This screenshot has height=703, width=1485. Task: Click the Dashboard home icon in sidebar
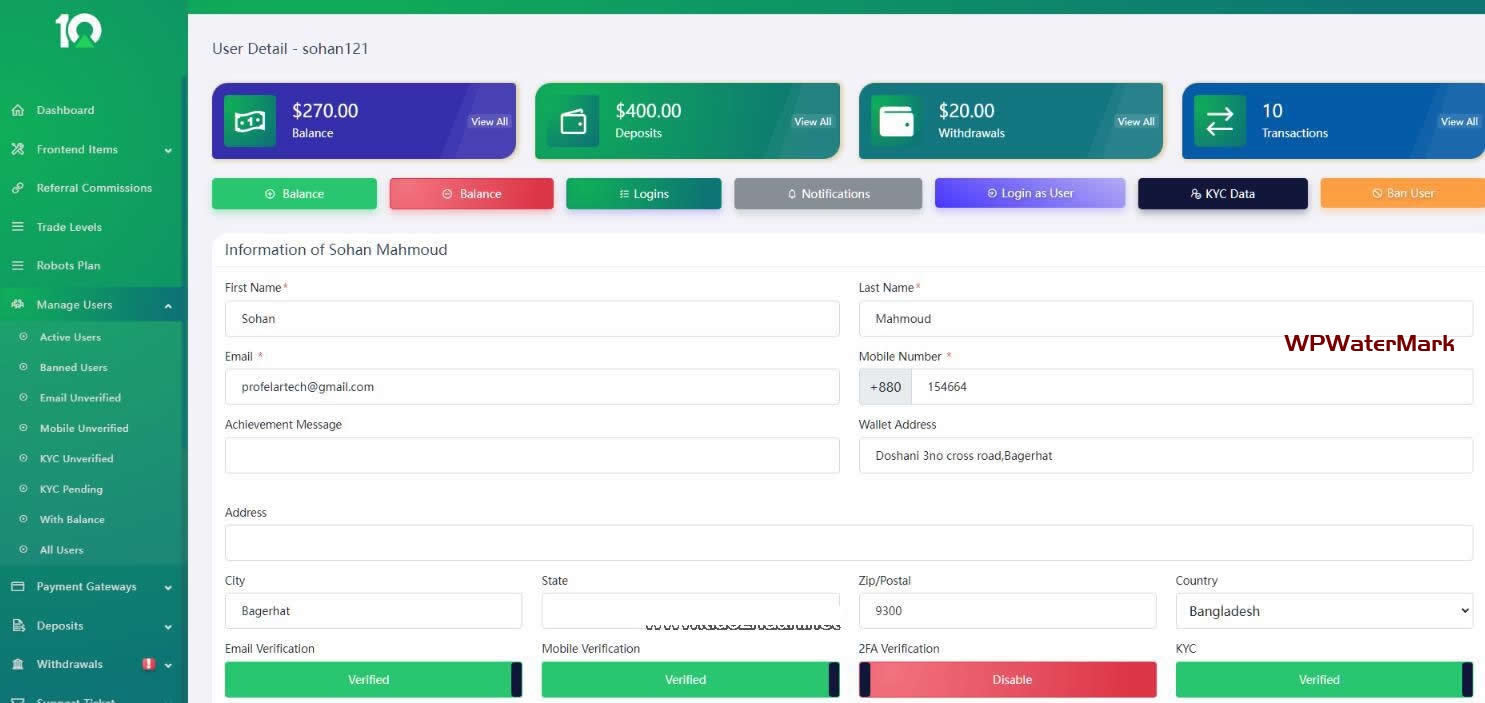(x=17, y=110)
